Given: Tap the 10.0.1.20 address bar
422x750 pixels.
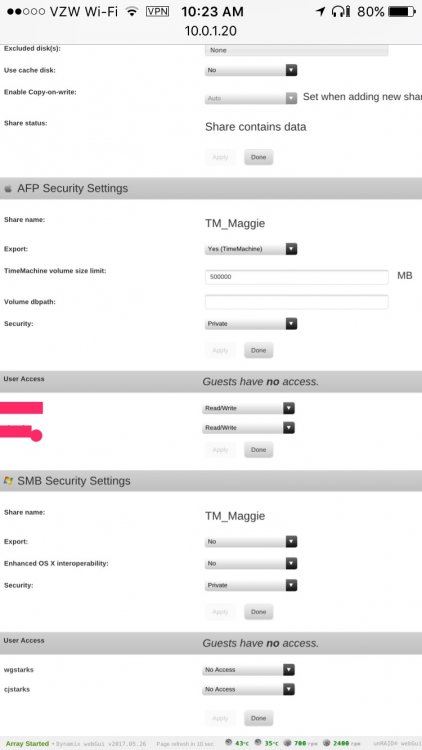Looking at the screenshot, I should [211, 31].
